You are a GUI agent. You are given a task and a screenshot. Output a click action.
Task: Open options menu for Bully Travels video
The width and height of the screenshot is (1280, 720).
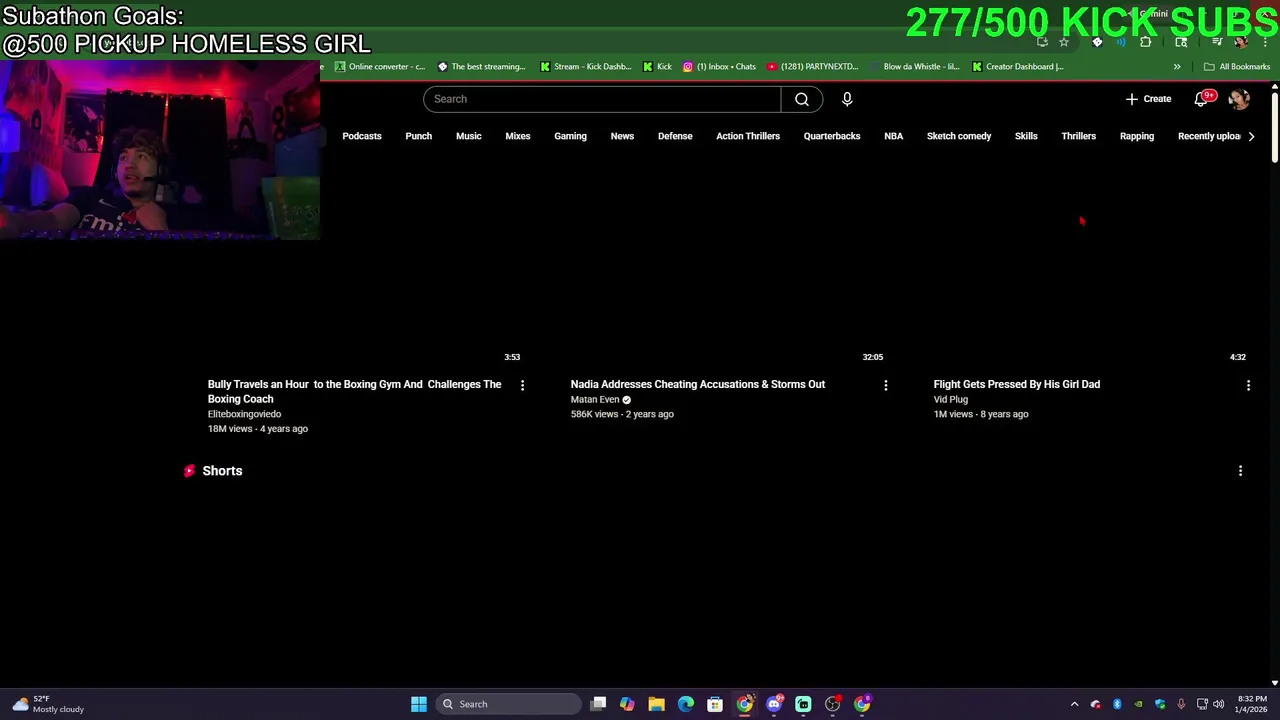[522, 385]
